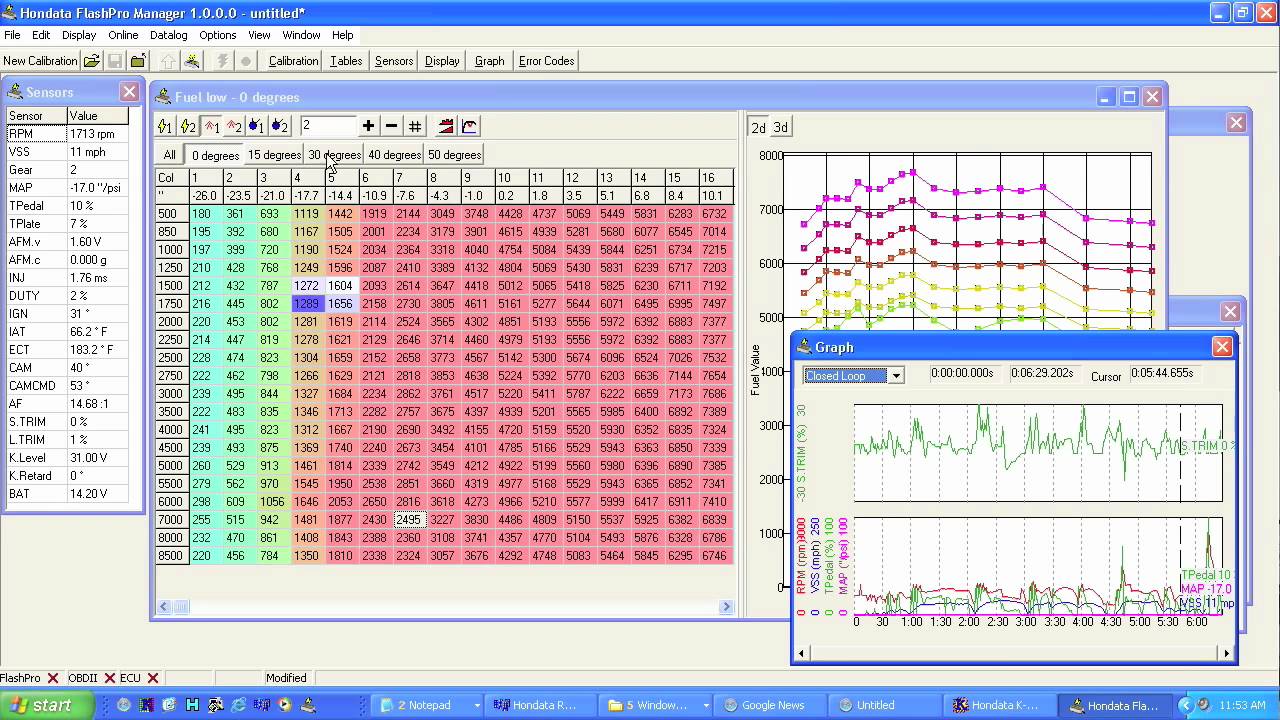Click the Calibration toolbar button

(293, 61)
